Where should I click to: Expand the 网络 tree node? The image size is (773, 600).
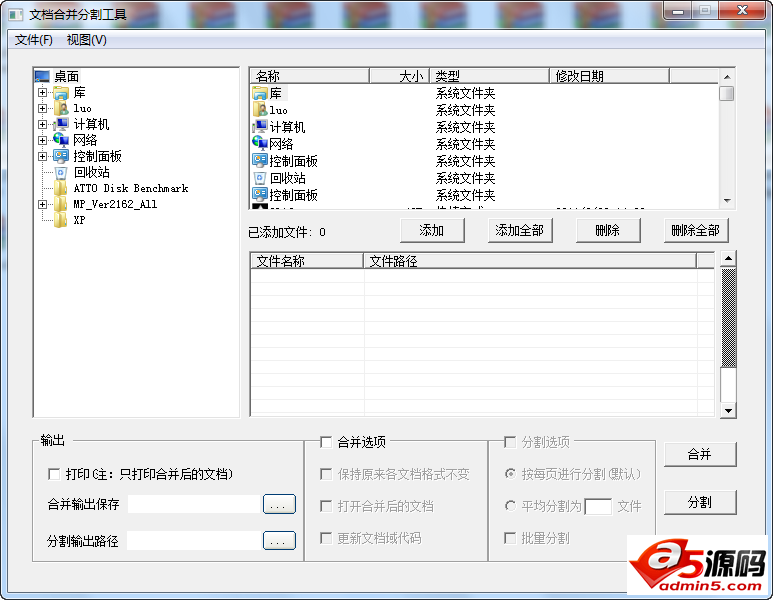[x=42, y=140]
